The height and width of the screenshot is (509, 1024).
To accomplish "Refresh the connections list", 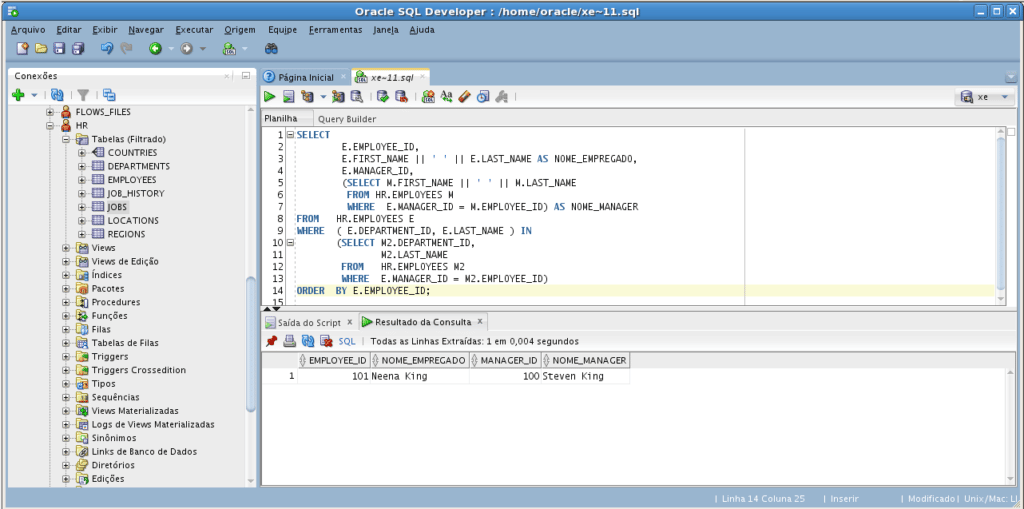I will click(57, 95).
